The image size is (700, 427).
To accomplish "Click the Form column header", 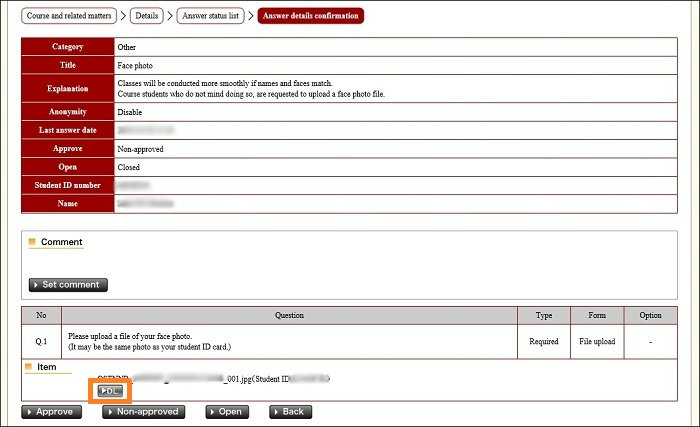I will click(x=597, y=315).
